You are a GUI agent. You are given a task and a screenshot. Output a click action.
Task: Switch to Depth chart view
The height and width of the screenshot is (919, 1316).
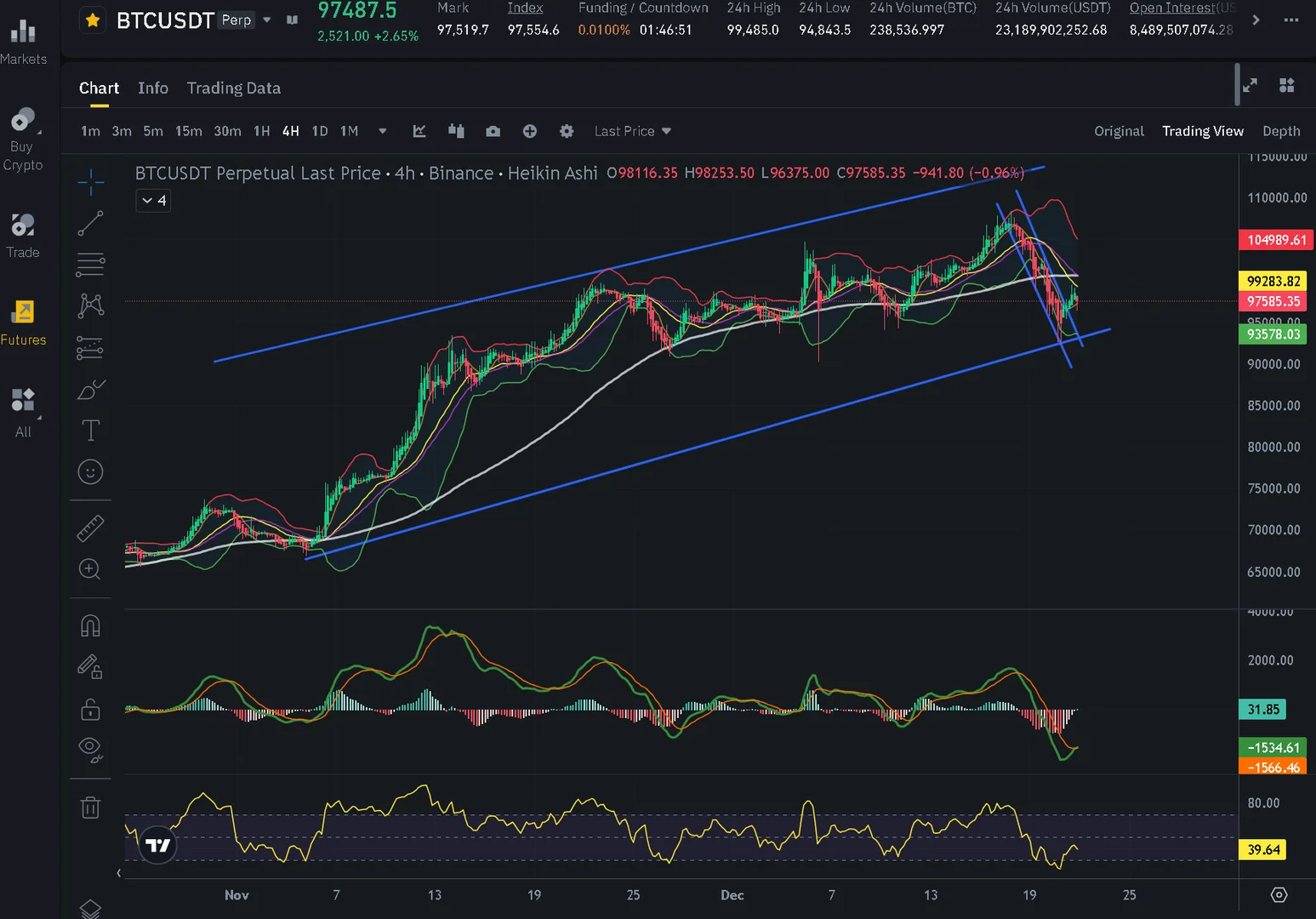1281,131
